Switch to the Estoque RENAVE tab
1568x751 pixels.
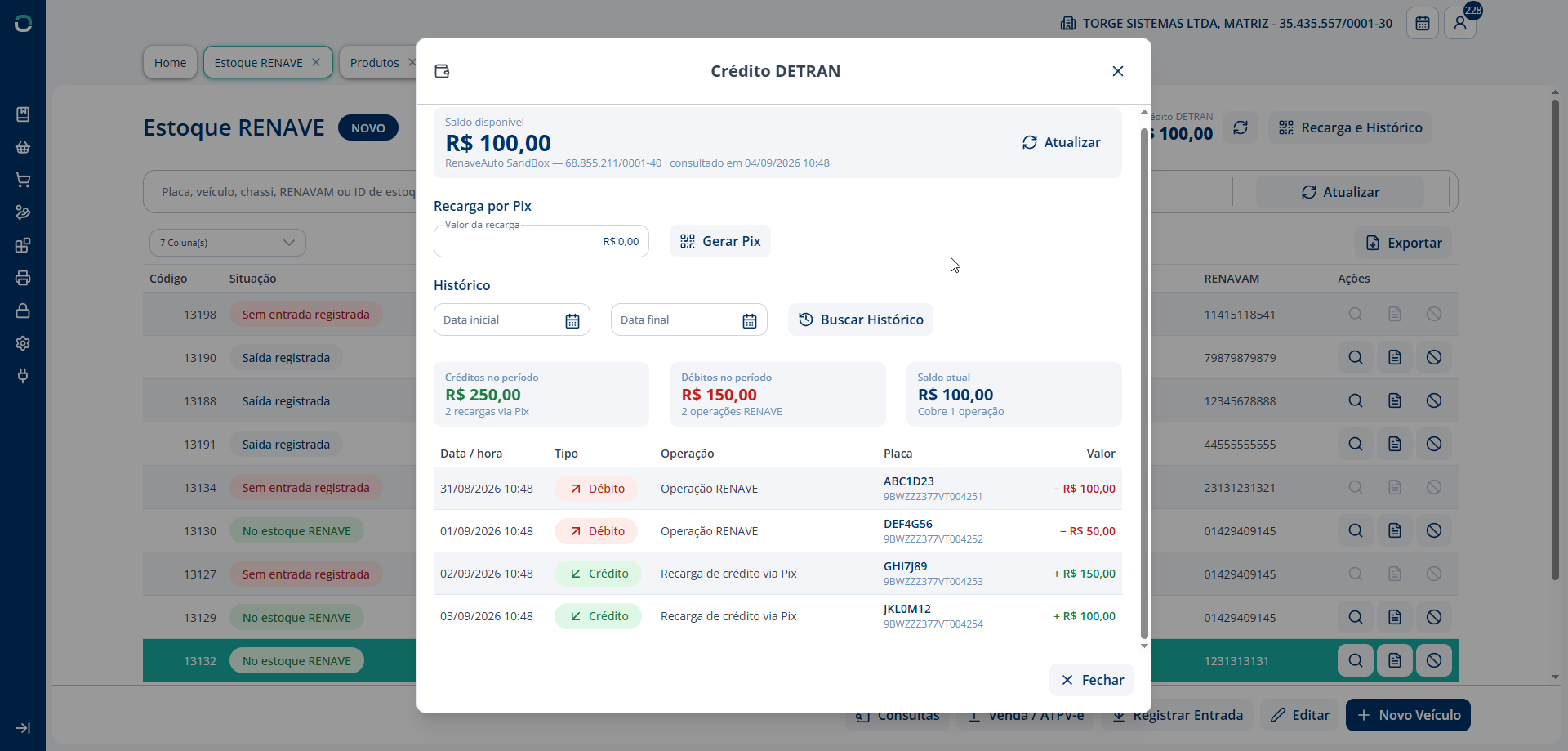(x=258, y=62)
